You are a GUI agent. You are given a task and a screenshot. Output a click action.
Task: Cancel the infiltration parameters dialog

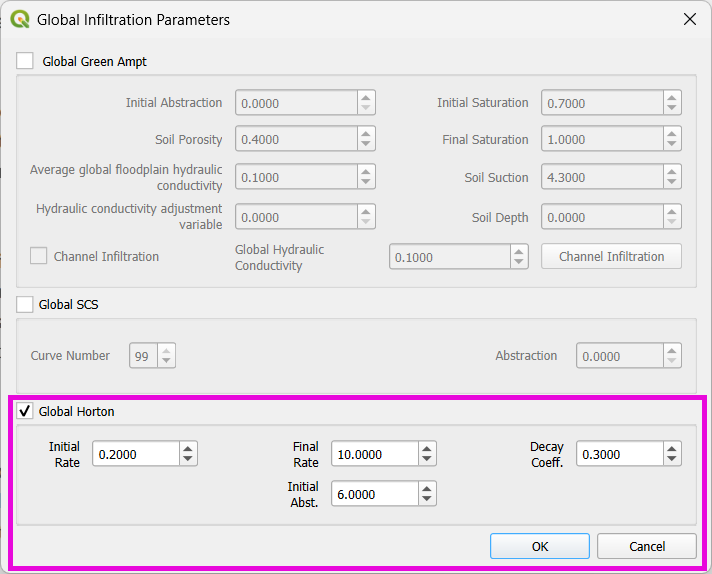(646, 546)
